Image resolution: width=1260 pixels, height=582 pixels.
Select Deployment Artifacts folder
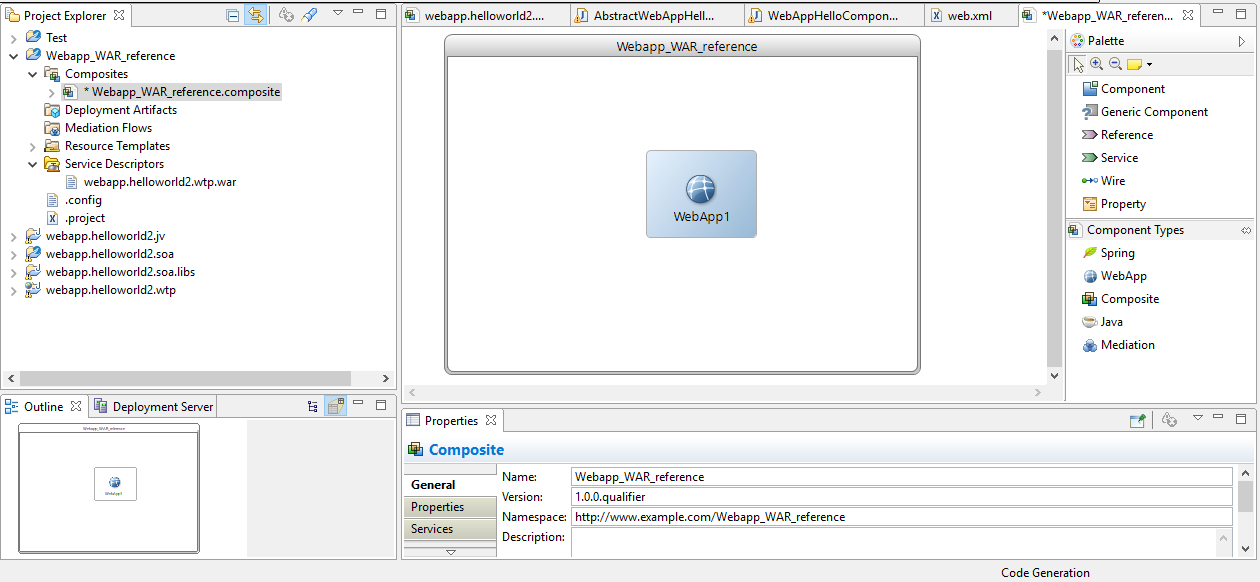pos(121,110)
